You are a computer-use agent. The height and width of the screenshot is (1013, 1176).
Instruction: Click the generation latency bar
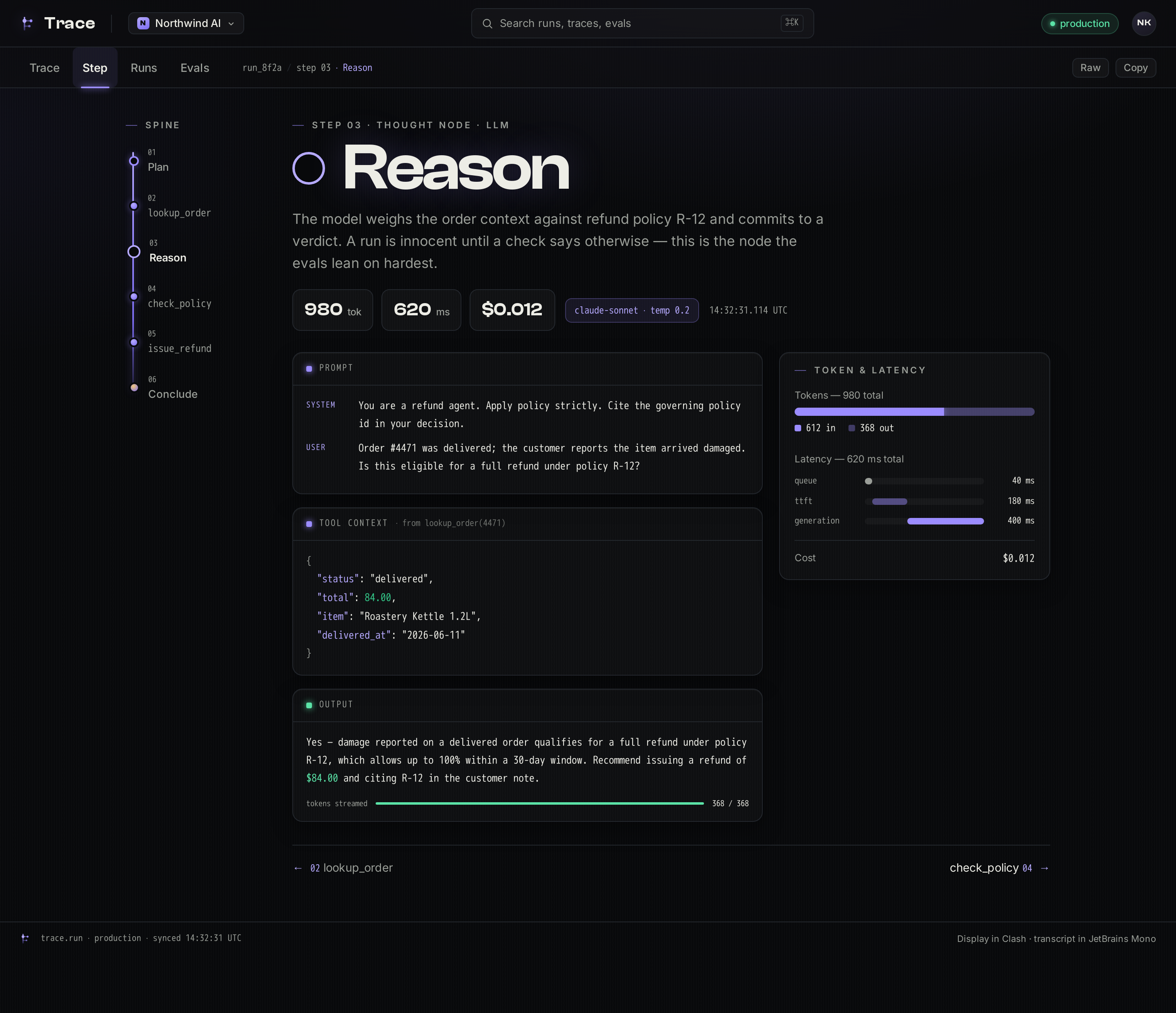click(x=924, y=521)
